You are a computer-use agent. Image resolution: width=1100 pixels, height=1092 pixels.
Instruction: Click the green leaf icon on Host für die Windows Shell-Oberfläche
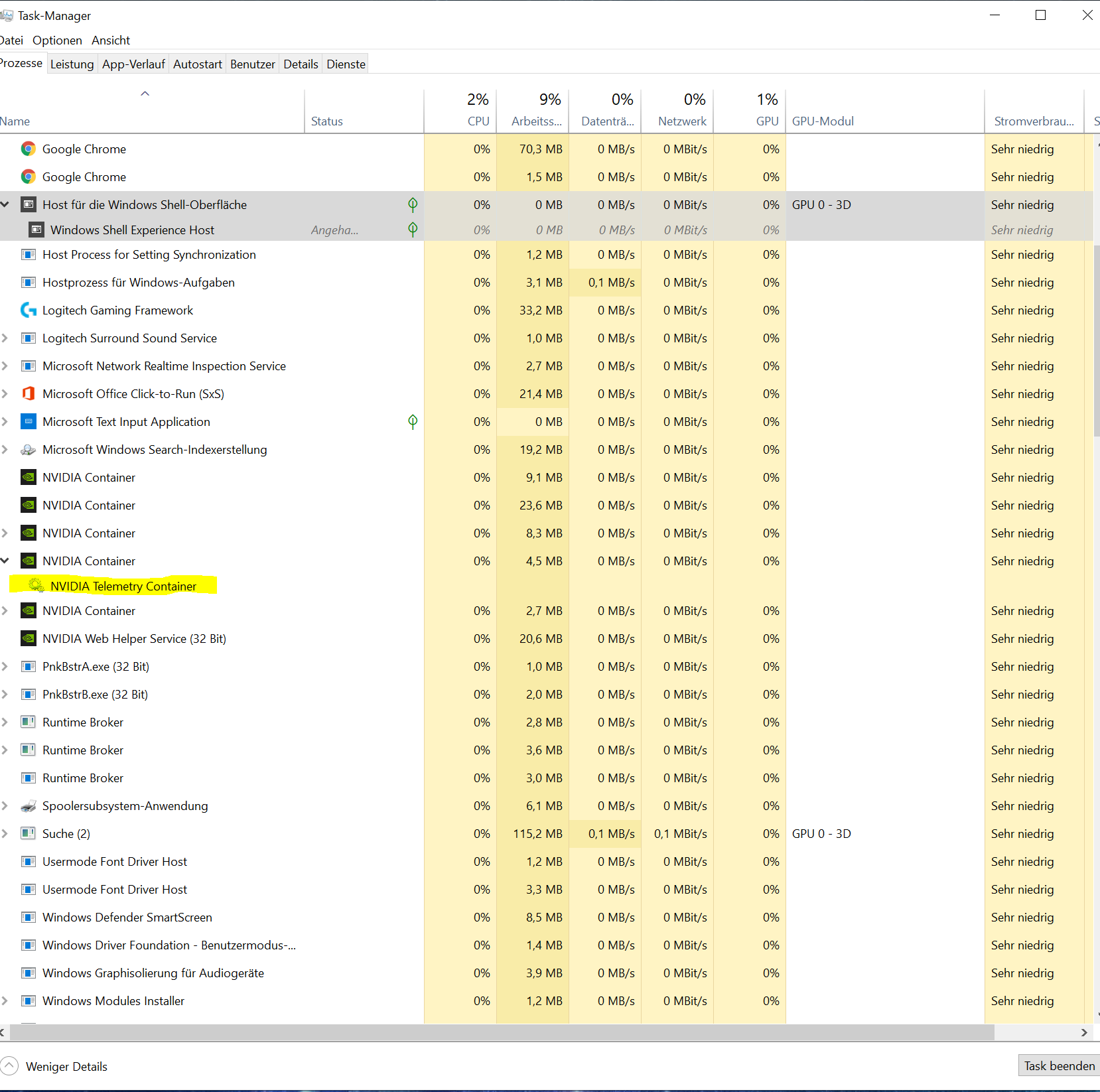pos(413,204)
